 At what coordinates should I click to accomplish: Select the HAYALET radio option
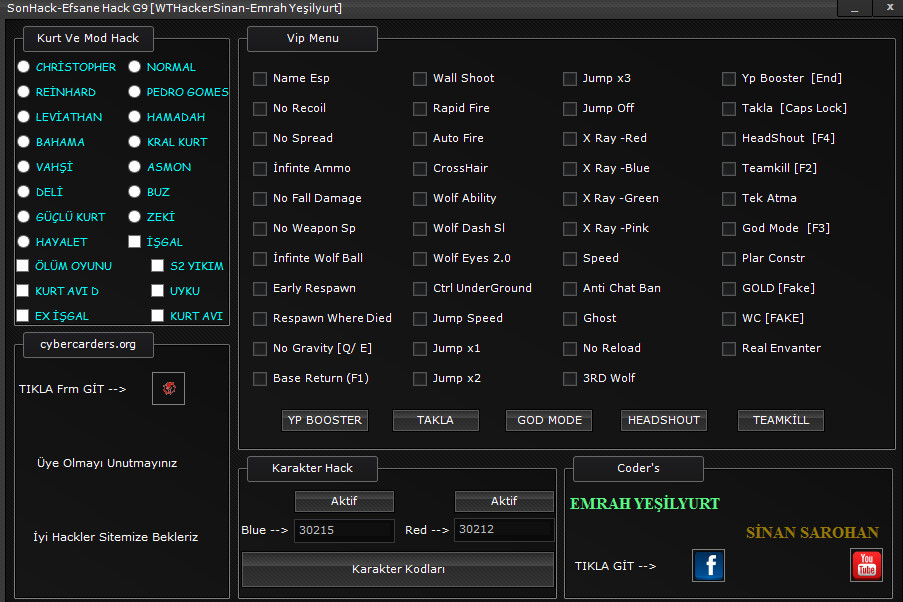click(24, 241)
